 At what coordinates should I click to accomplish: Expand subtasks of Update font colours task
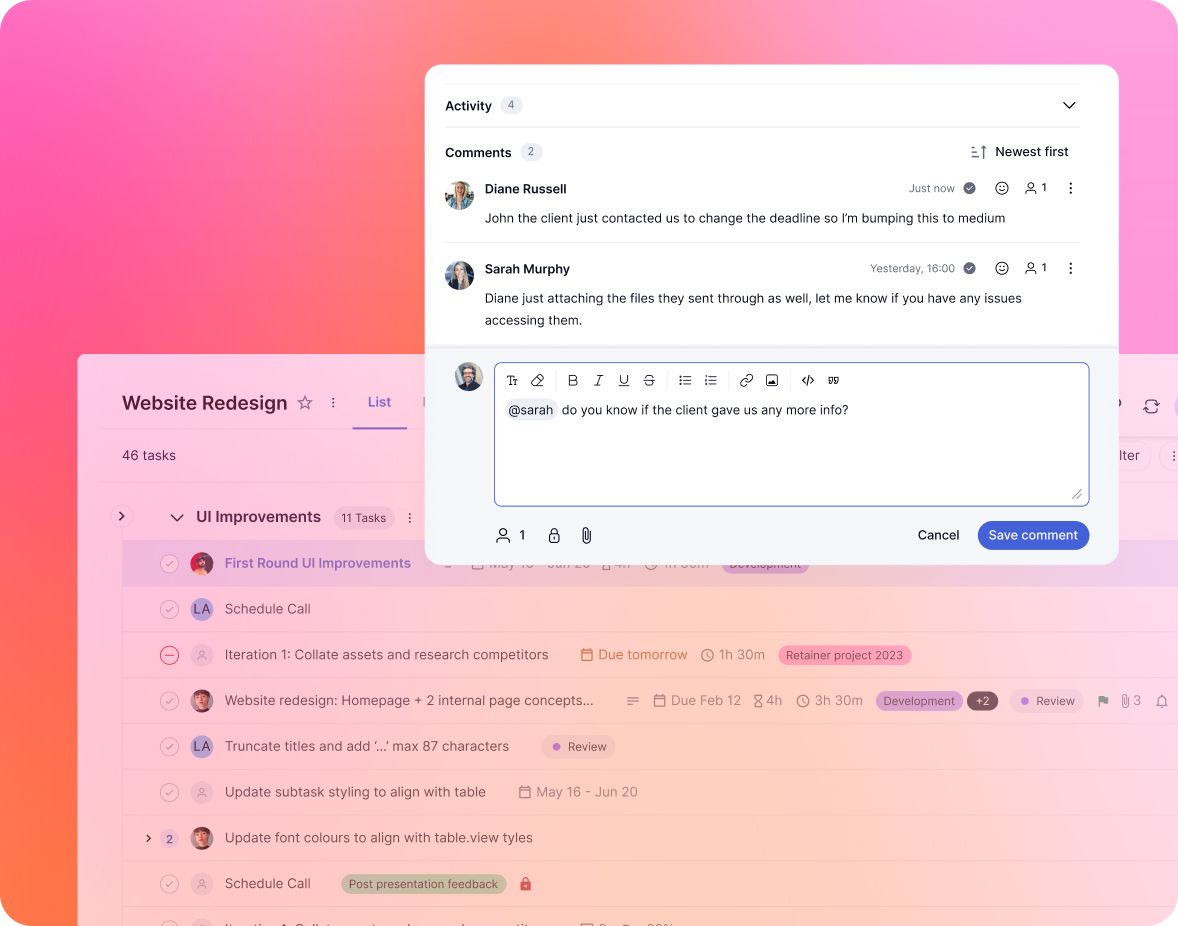pos(148,838)
